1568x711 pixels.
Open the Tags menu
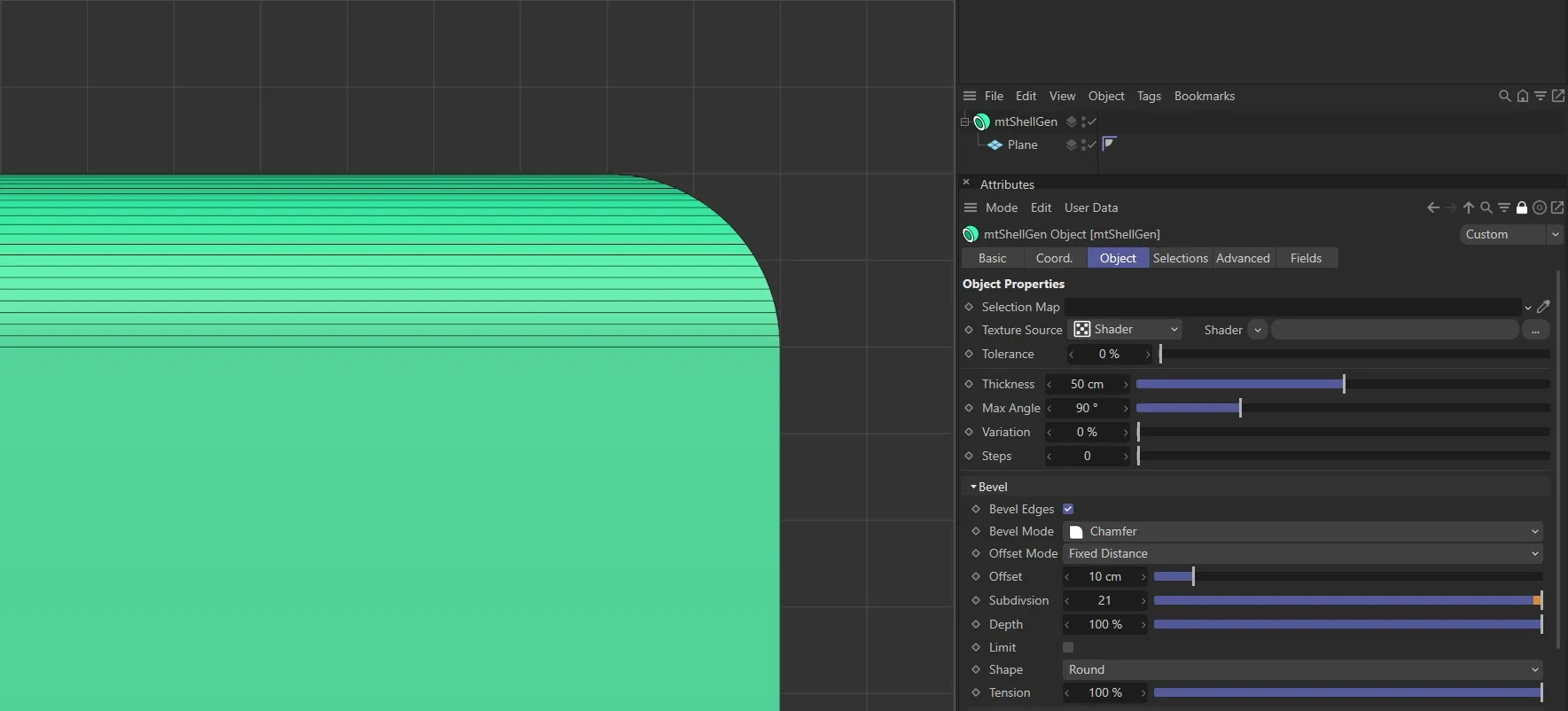click(x=1149, y=96)
